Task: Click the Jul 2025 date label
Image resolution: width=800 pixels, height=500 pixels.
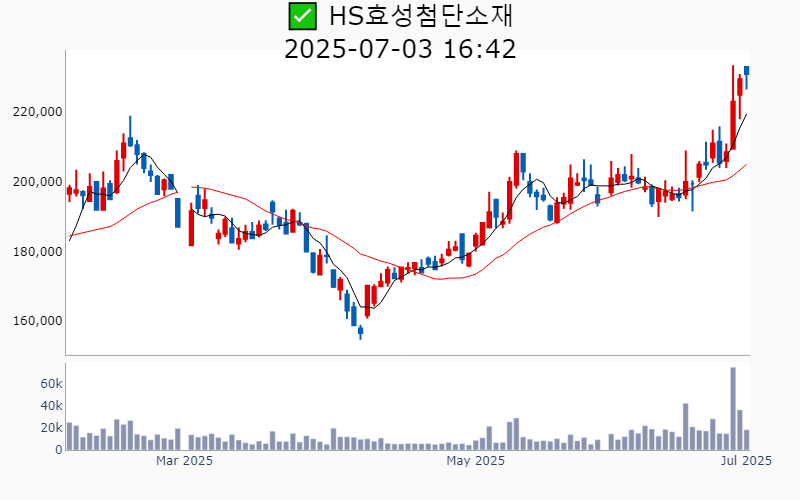Action: coord(746,461)
